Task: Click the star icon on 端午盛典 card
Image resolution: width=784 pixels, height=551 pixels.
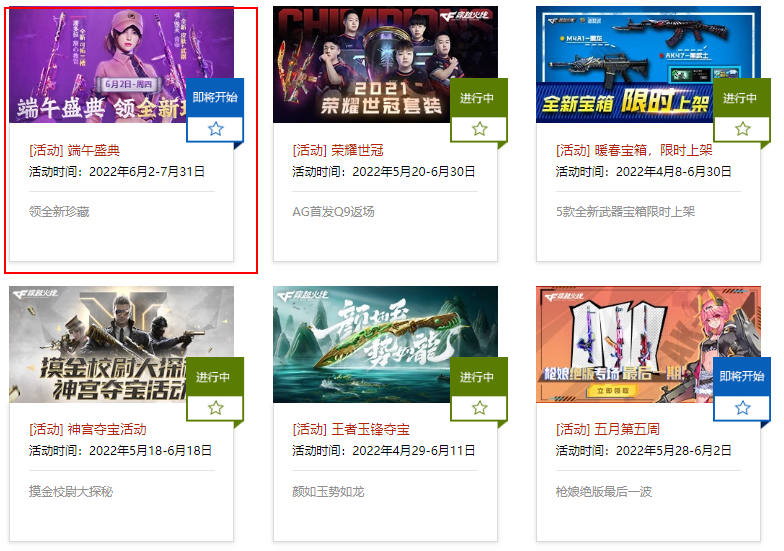Action: (216, 129)
